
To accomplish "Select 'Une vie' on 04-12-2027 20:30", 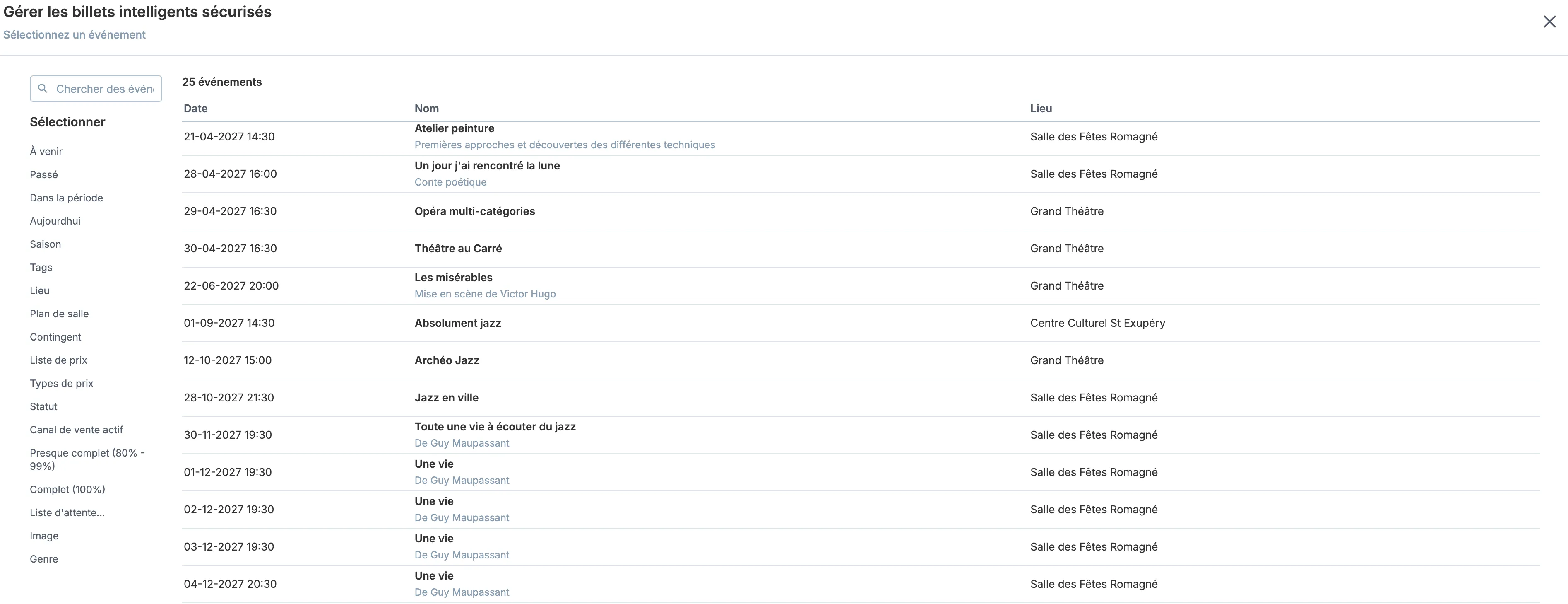I will point(861,584).
